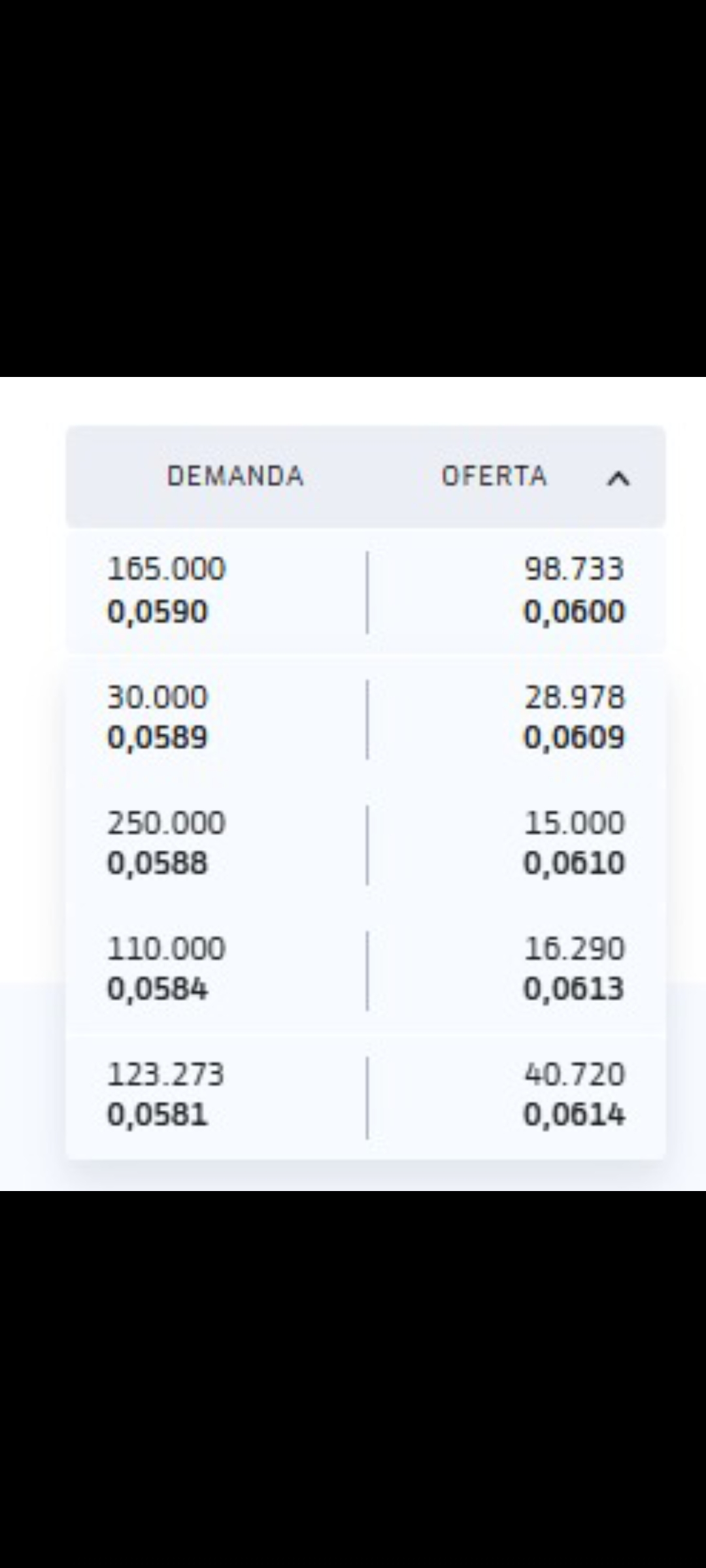
Task: Select ask quantity 28.978
Action: (x=575, y=697)
